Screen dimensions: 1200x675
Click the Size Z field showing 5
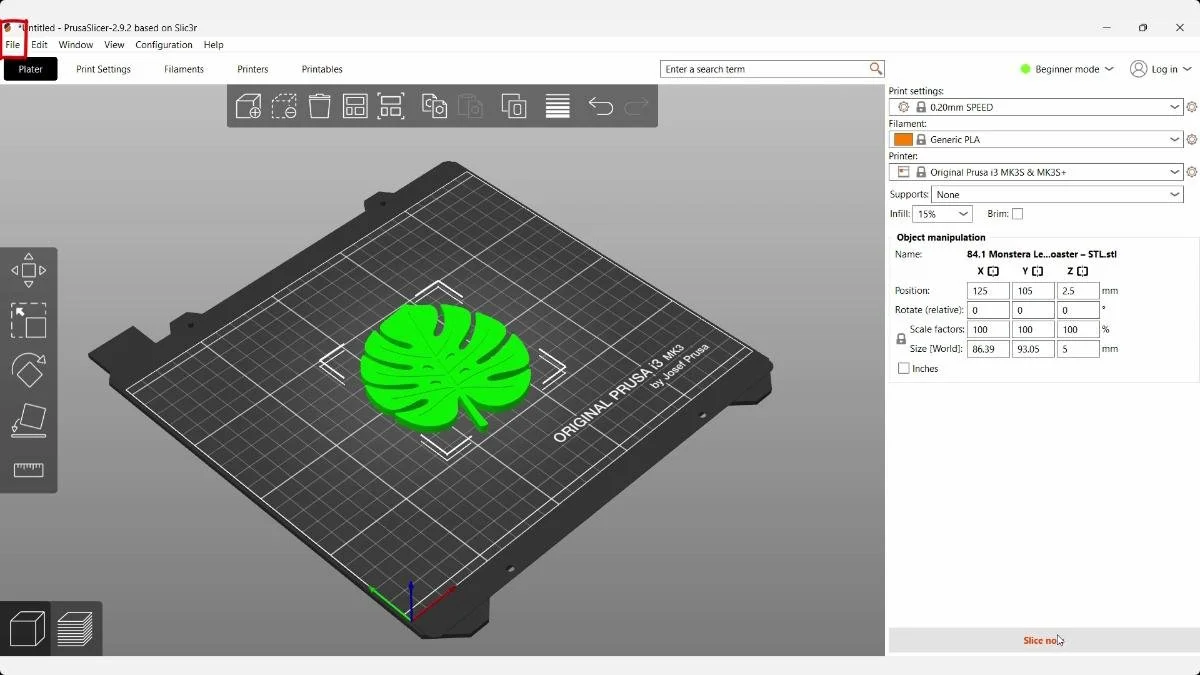tap(1078, 349)
